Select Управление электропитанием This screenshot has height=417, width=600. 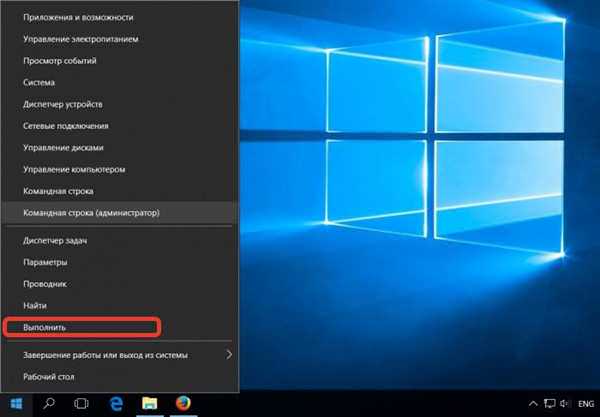pyautogui.click(x=120, y=39)
